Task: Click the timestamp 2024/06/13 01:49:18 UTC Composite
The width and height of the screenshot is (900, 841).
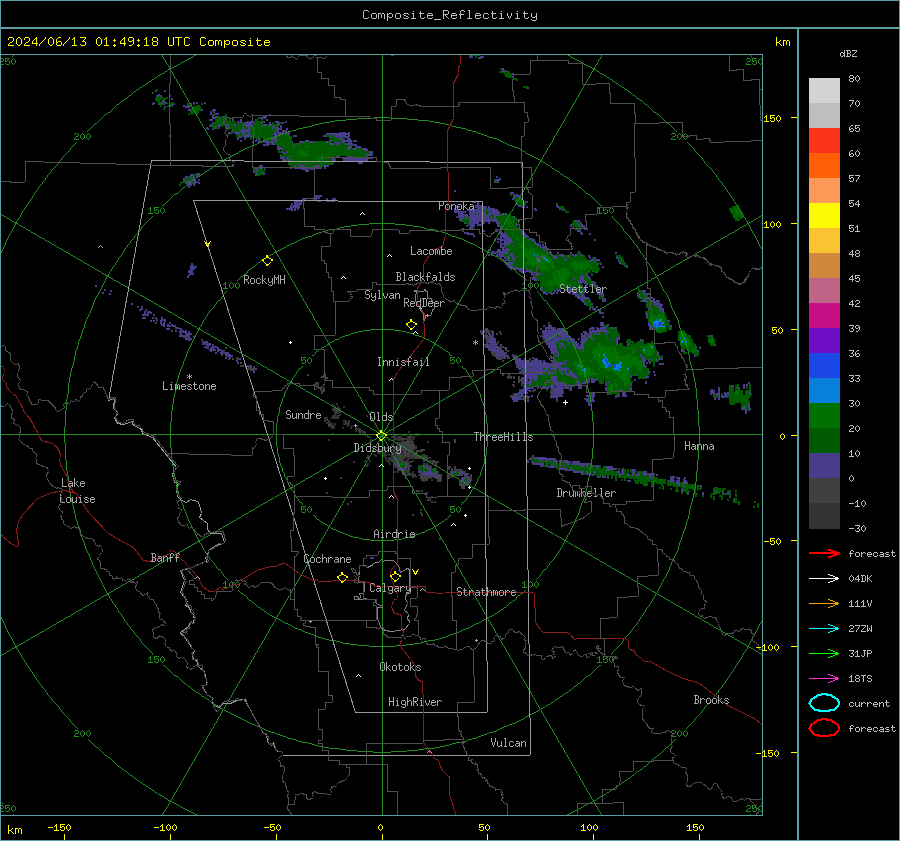Action: point(138,42)
